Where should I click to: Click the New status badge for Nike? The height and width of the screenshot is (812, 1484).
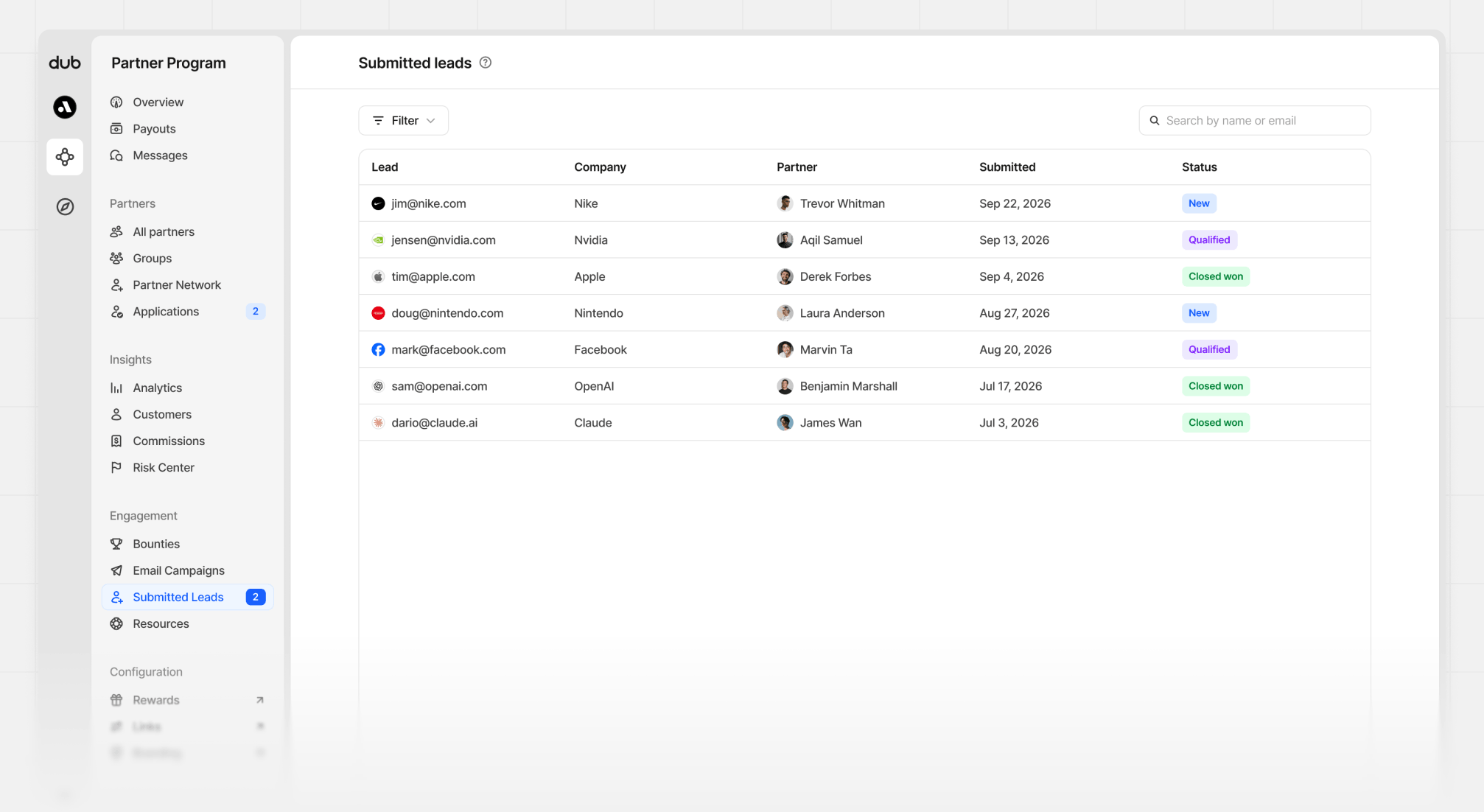pyautogui.click(x=1199, y=203)
